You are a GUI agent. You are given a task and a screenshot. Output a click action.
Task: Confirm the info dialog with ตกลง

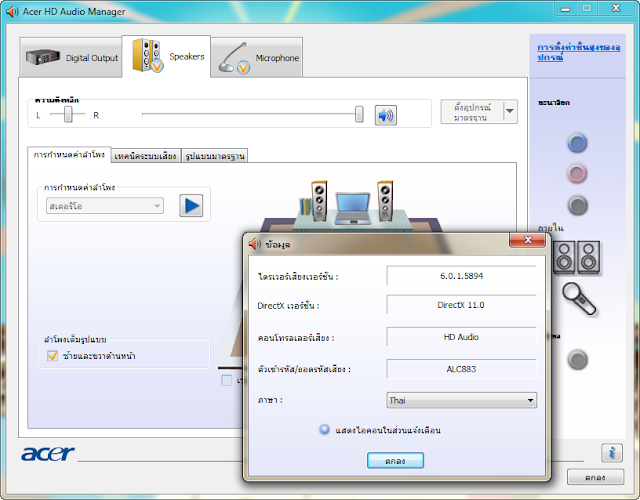pos(395,460)
